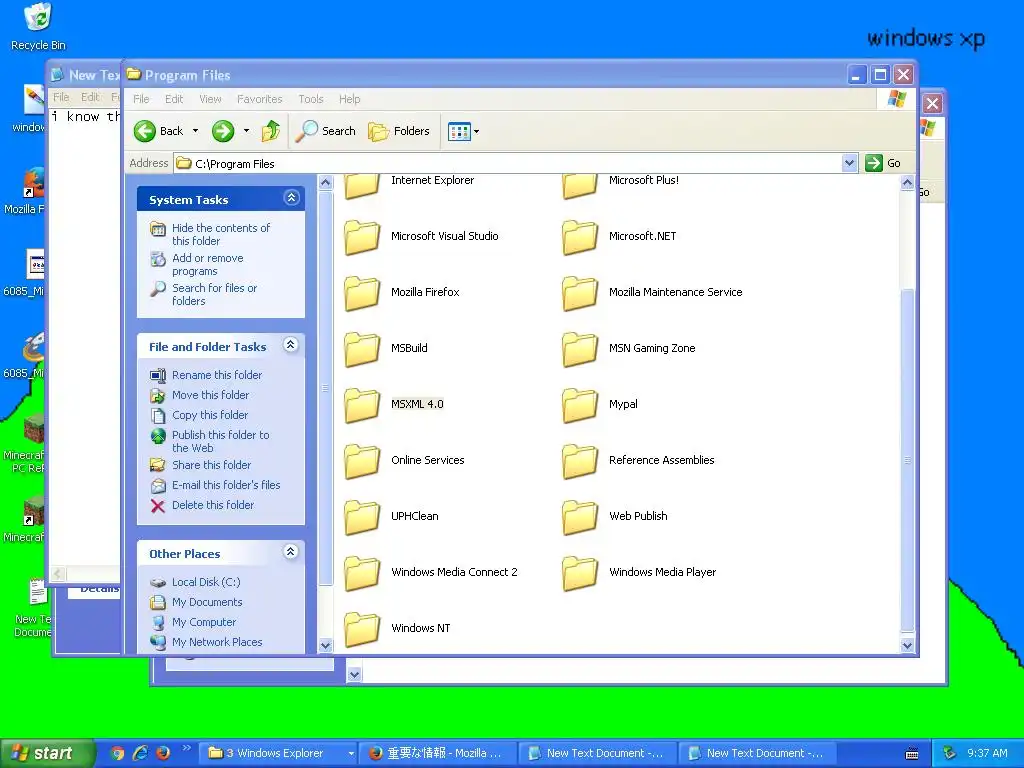This screenshot has width=1024, height=768.
Task: Open the View menu
Action: [x=210, y=99]
